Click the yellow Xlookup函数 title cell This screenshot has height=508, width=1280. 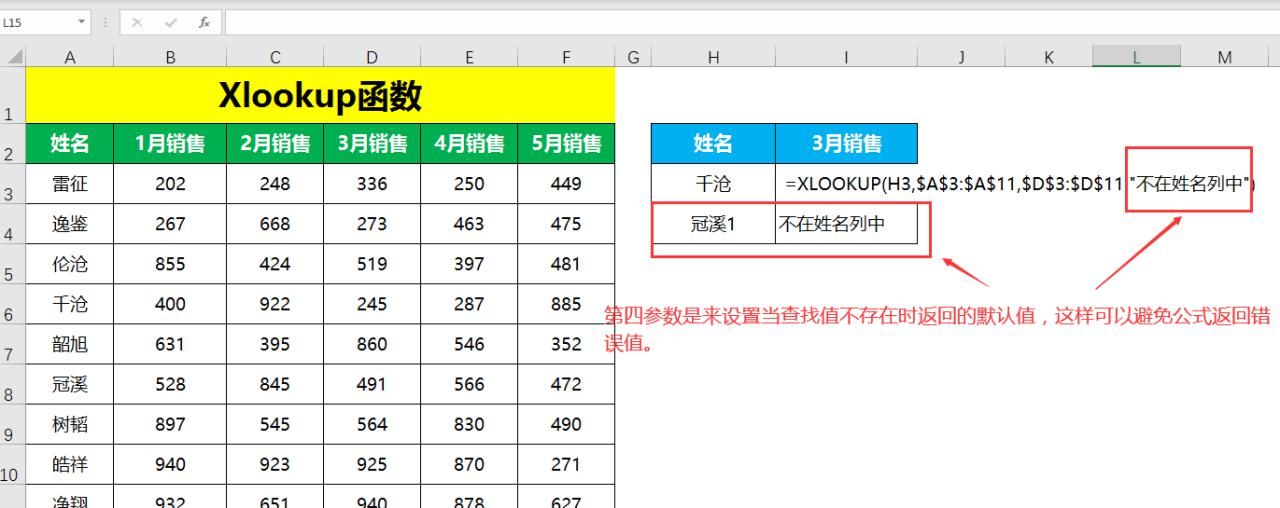click(x=320, y=96)
